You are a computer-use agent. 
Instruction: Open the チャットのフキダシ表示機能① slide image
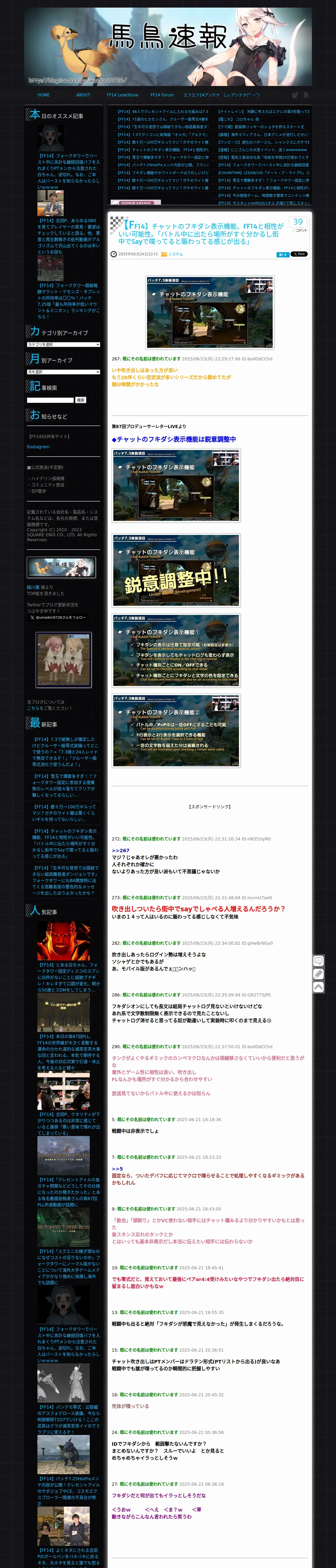176,651
